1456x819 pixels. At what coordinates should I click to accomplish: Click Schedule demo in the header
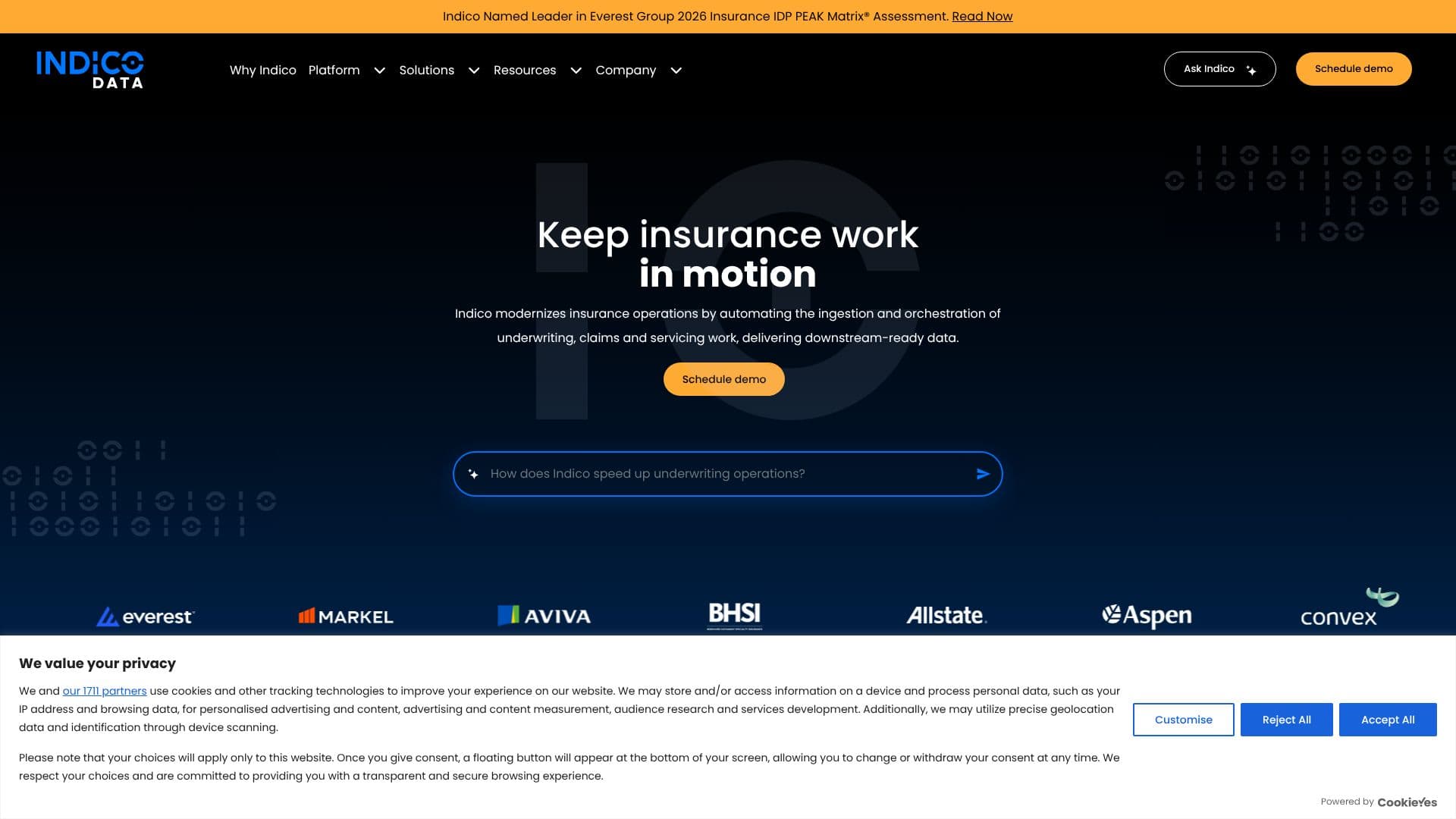tap(1354, 69)
